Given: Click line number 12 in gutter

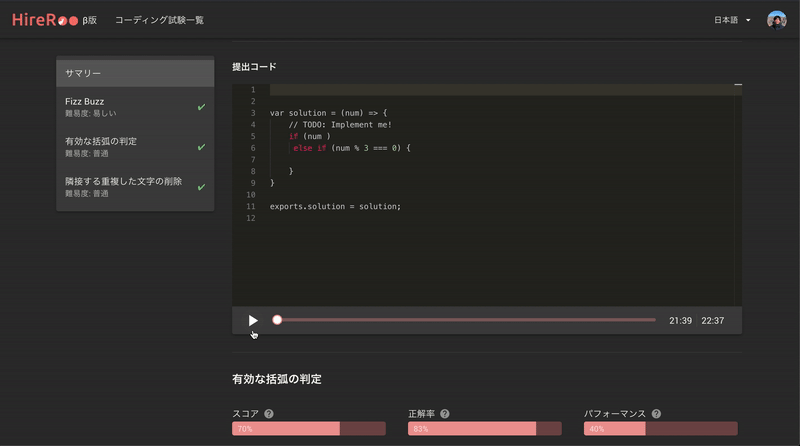Looking at the screenshot, I should pos(251,218).
